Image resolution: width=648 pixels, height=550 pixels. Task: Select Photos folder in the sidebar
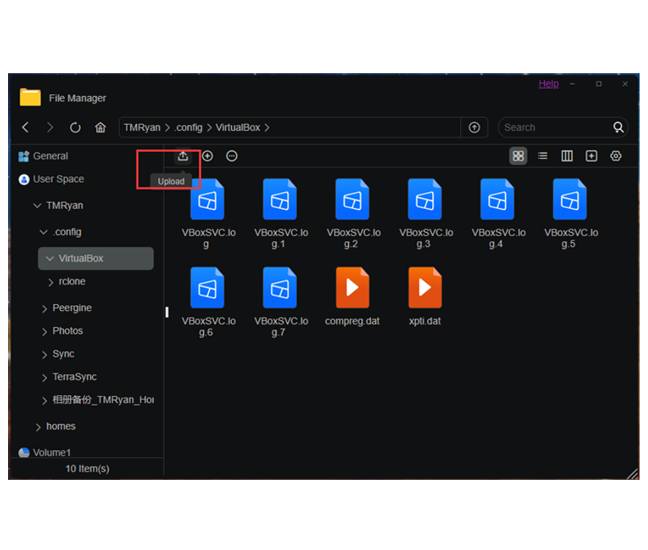pos(68,331)
